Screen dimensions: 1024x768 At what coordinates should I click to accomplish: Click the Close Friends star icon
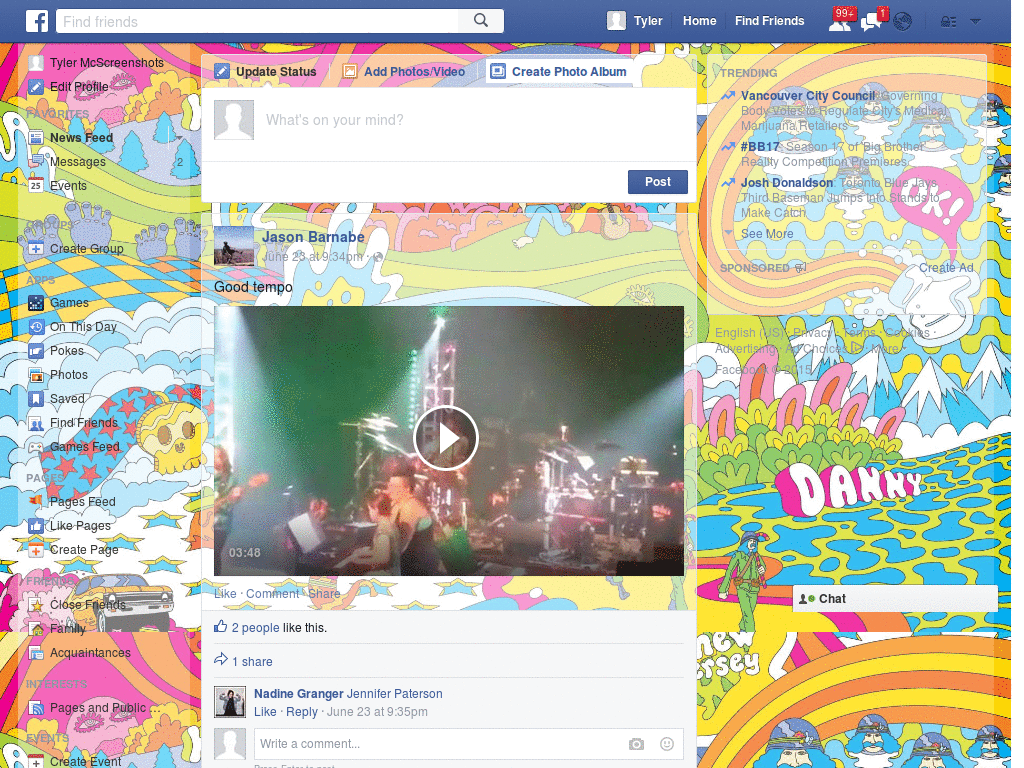click(x=36, y=605)
